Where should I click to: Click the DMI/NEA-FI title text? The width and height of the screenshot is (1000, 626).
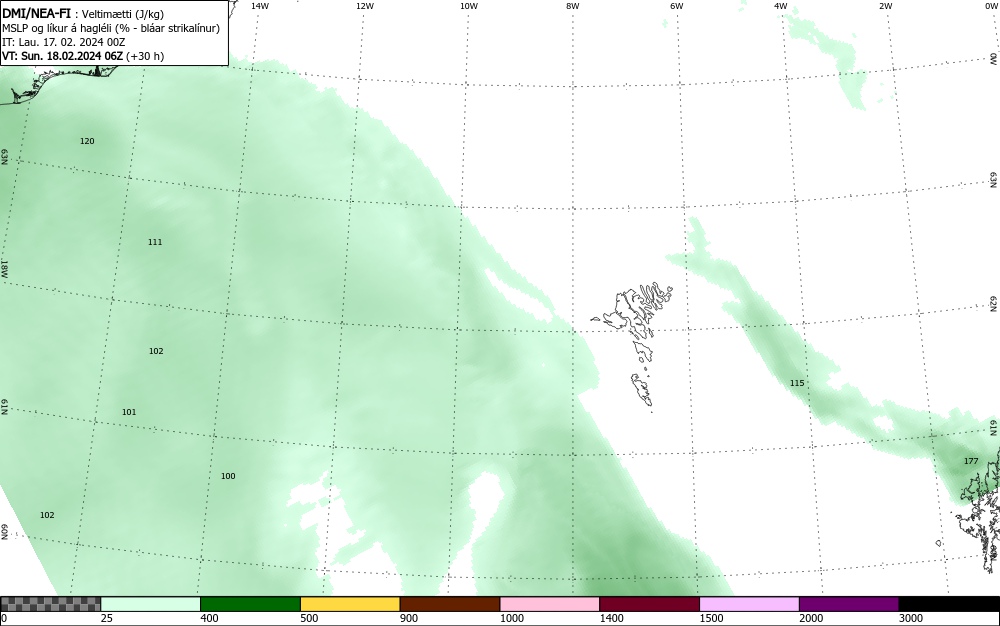[36, 13]
